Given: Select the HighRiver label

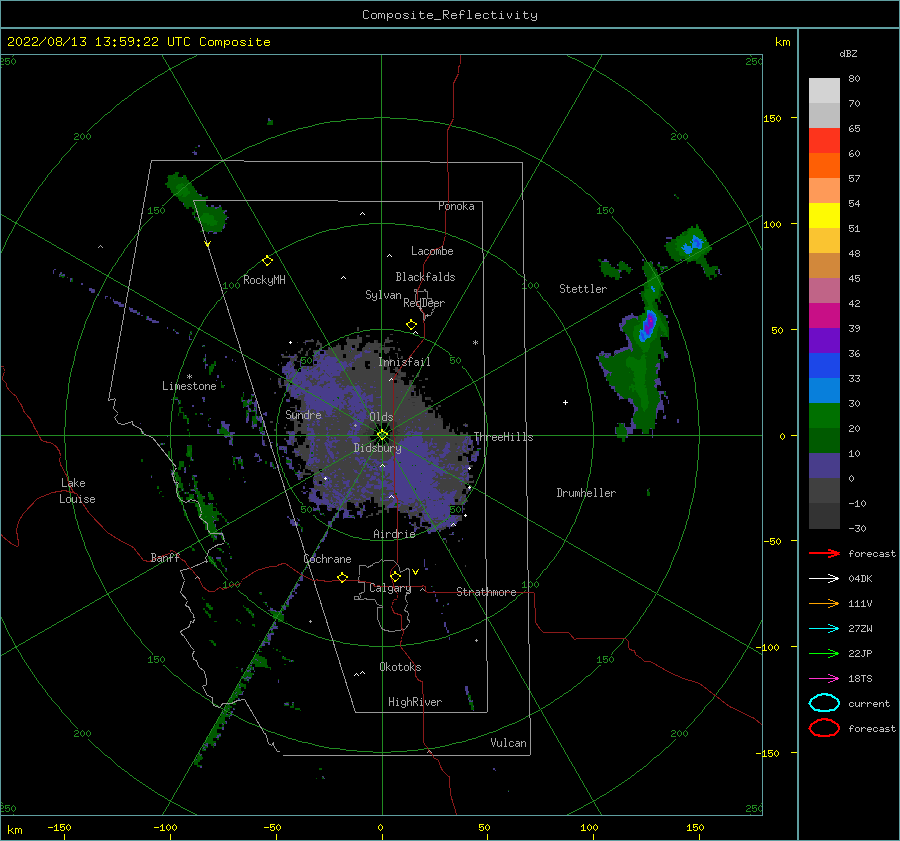Looking at the screenshot, I should pos(415,702).
